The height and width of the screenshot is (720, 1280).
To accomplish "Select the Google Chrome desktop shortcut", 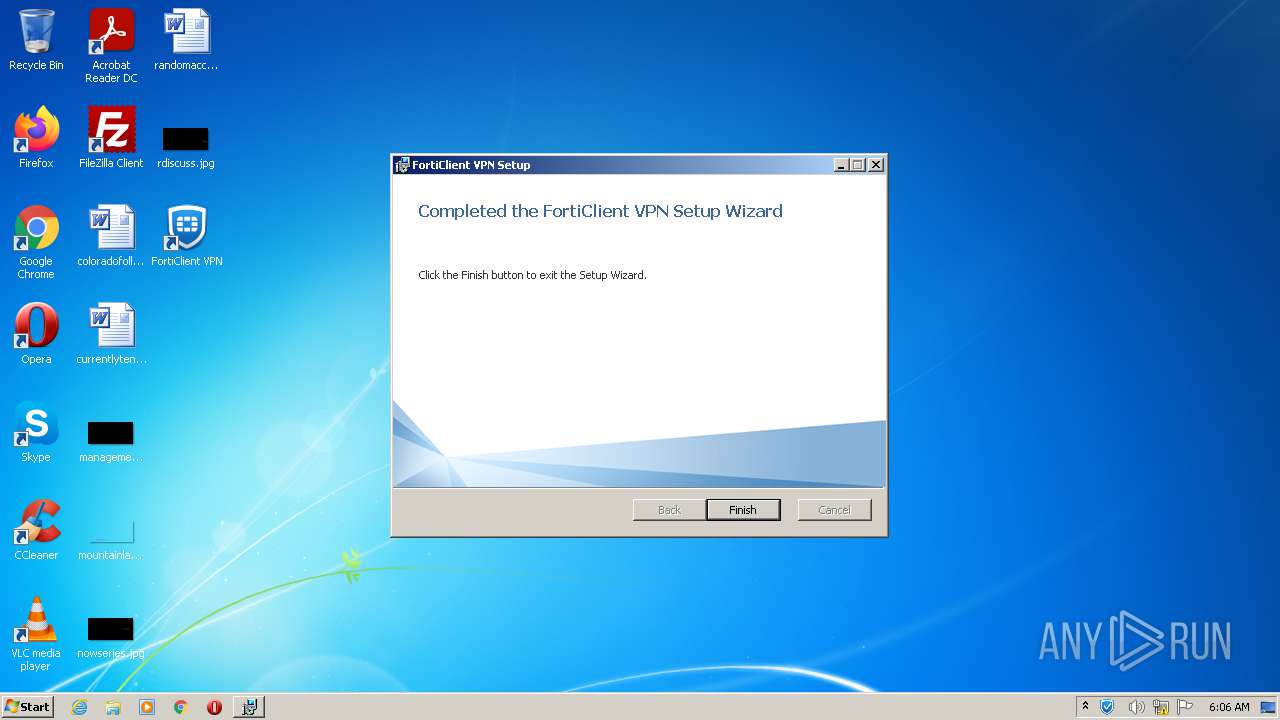I will pos(36,242).
